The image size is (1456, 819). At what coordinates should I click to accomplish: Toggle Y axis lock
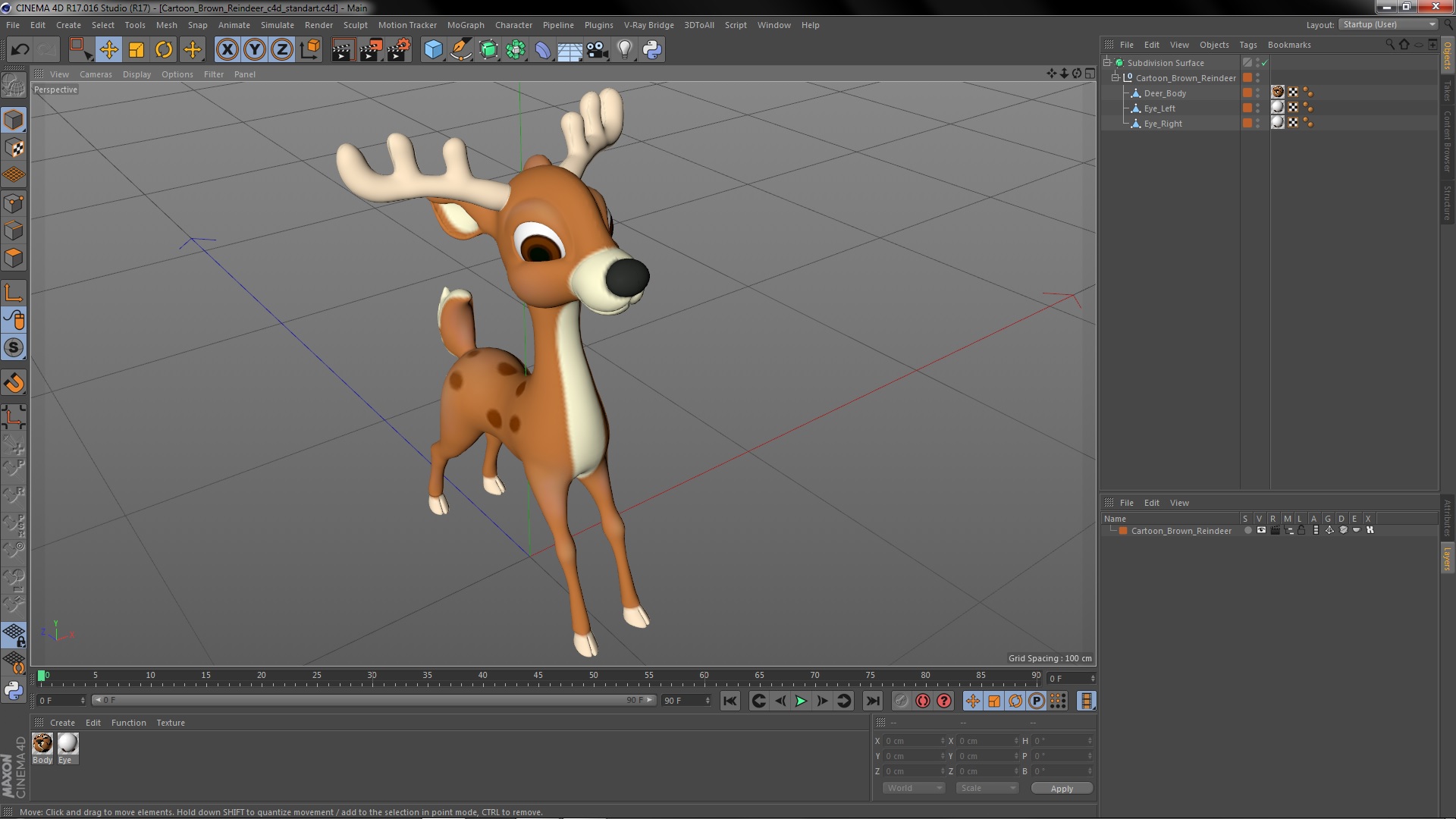pos(255,50)
